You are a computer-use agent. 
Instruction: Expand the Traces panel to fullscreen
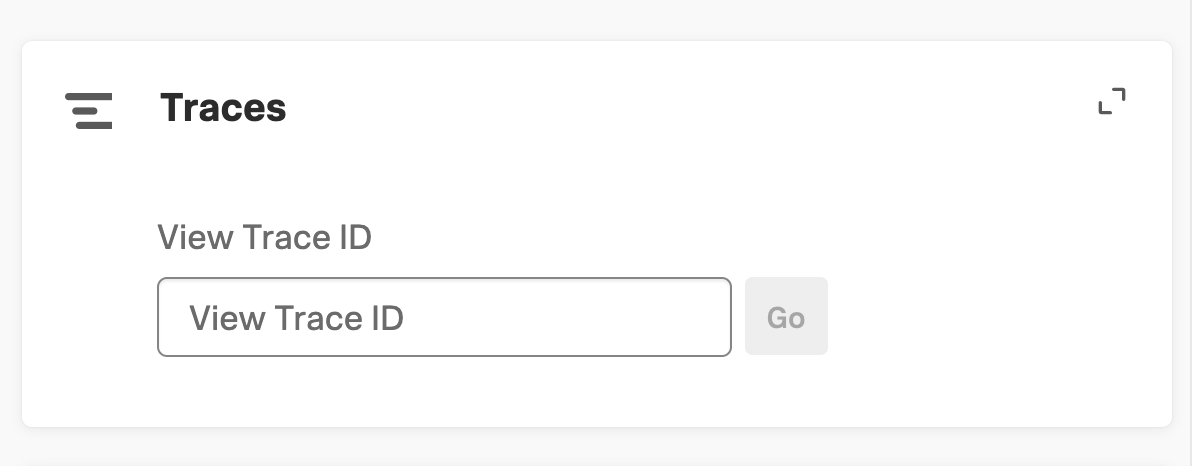click(x=1111, y=102)
